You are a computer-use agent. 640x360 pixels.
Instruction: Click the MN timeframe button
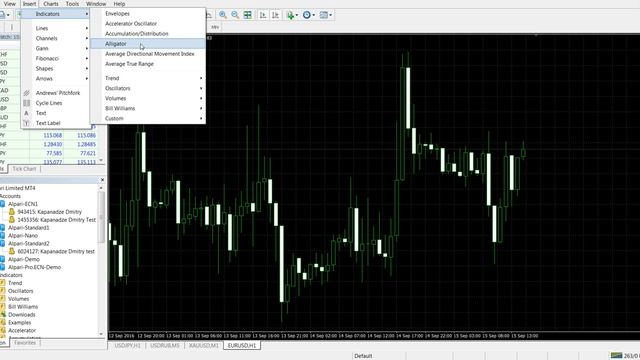(215, 27)
